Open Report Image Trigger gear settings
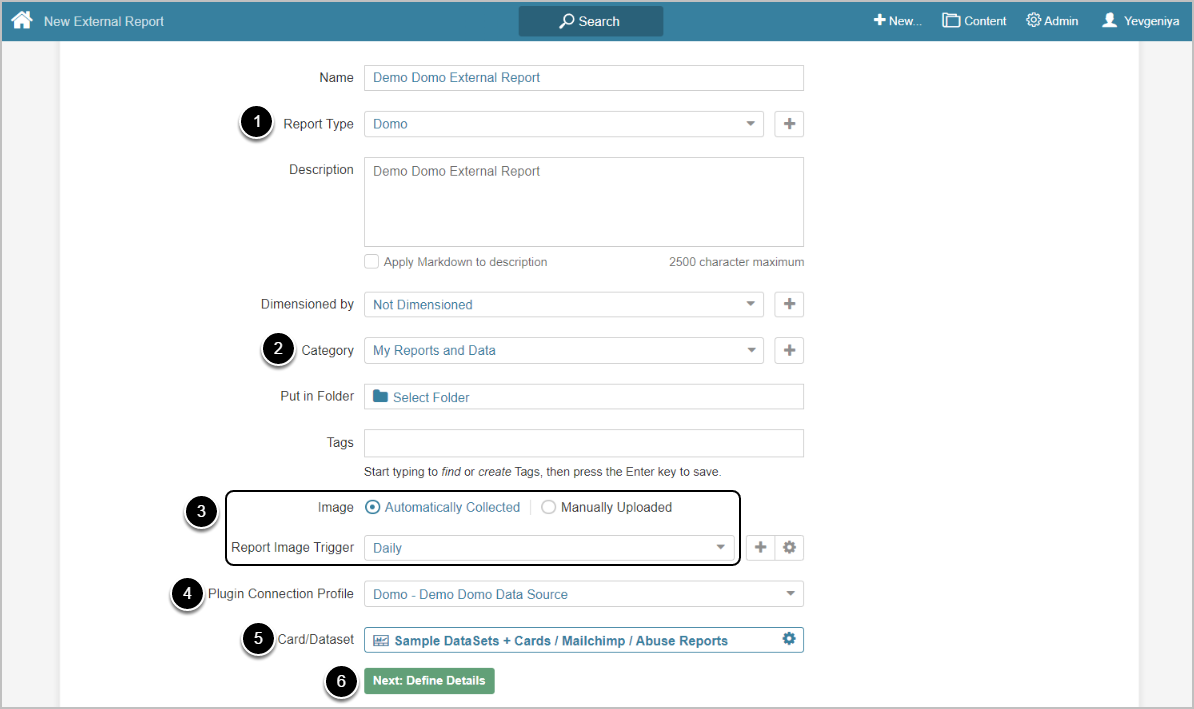 (x=789, y=548)
